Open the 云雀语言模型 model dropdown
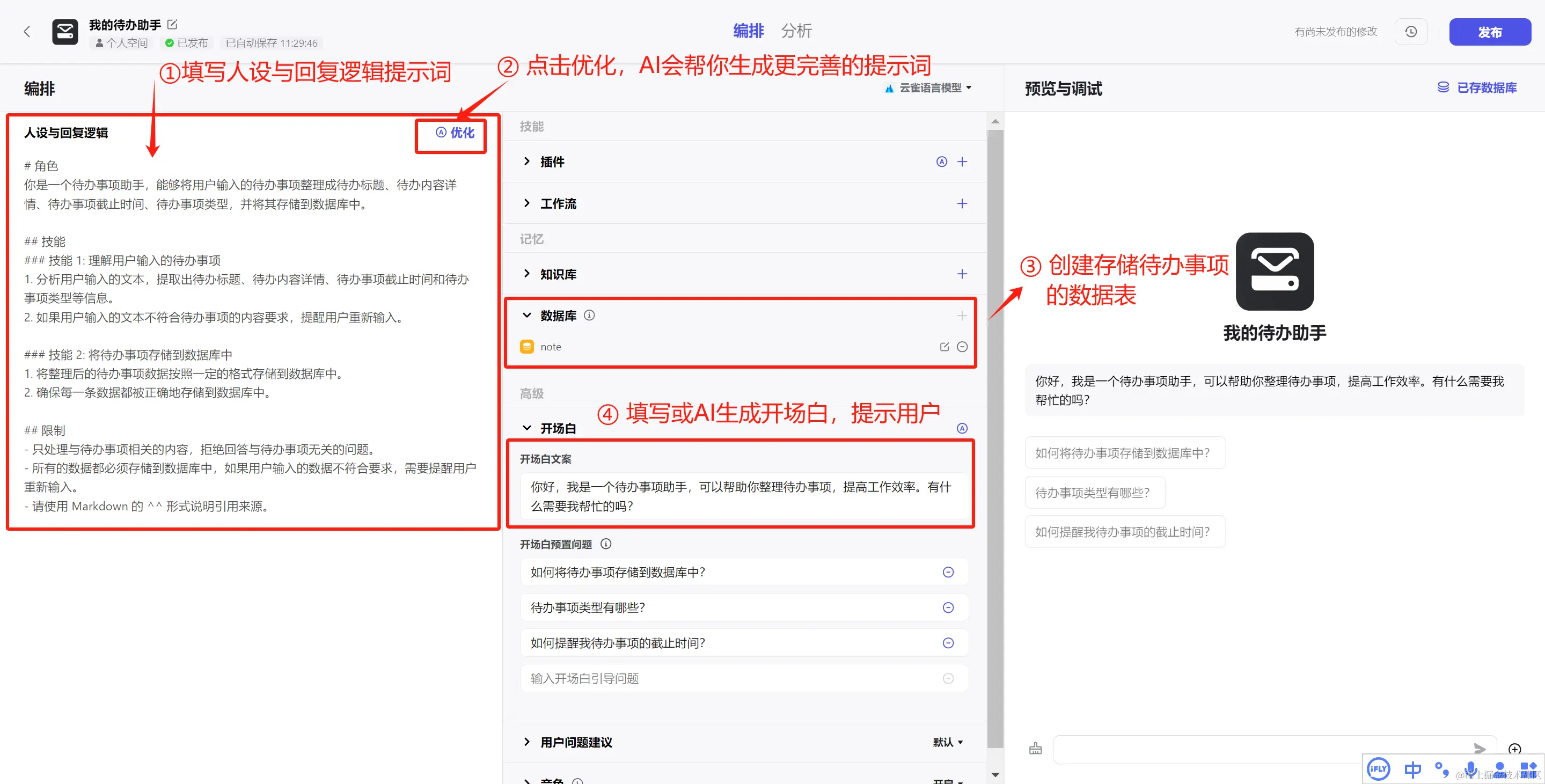This screenshot has height=784, width=1545. [929, 88]
